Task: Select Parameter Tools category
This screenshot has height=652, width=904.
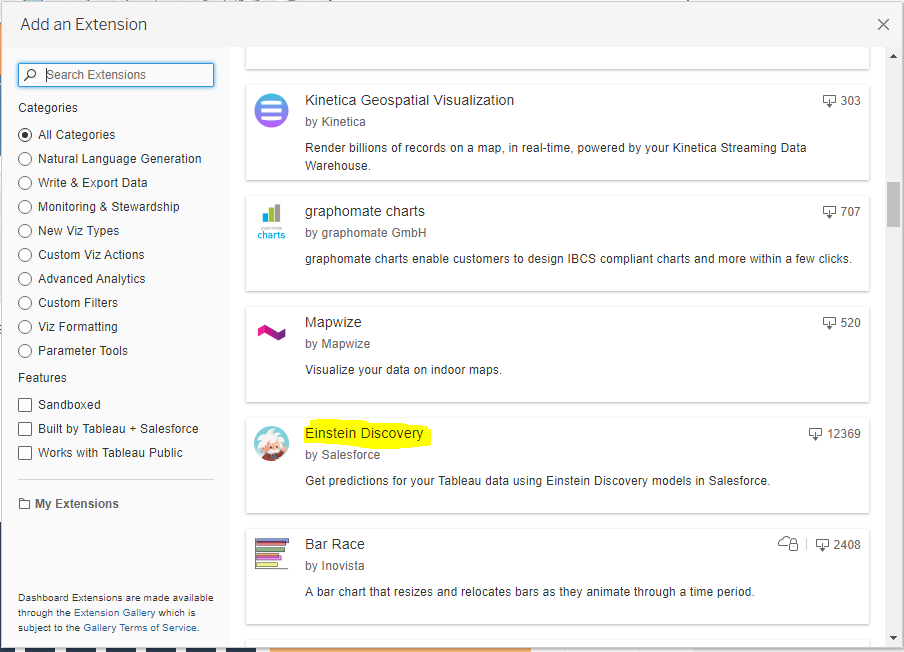Action: pyautogui.click(x=25, y=351)
